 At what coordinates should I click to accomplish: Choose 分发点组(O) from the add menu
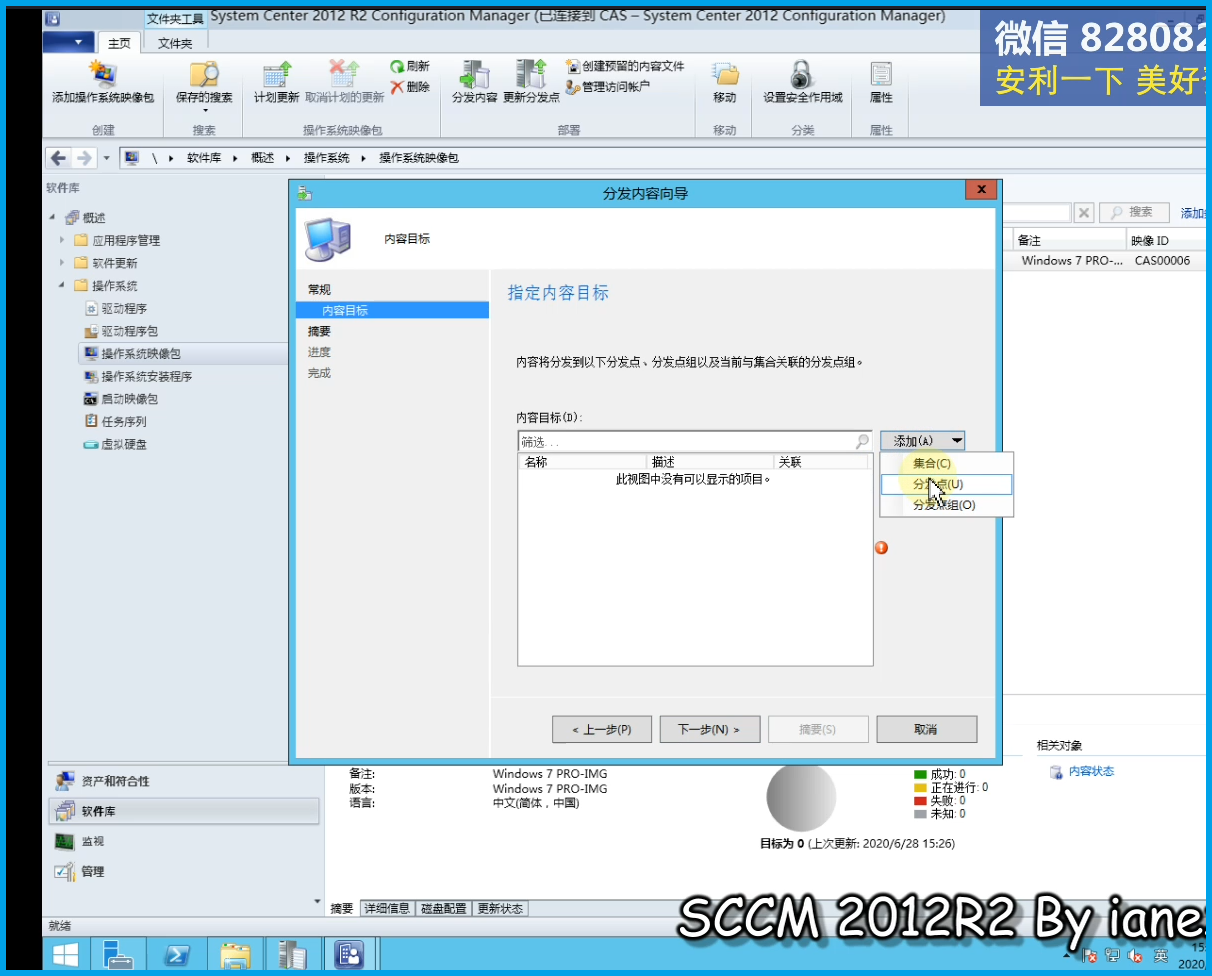946,505
